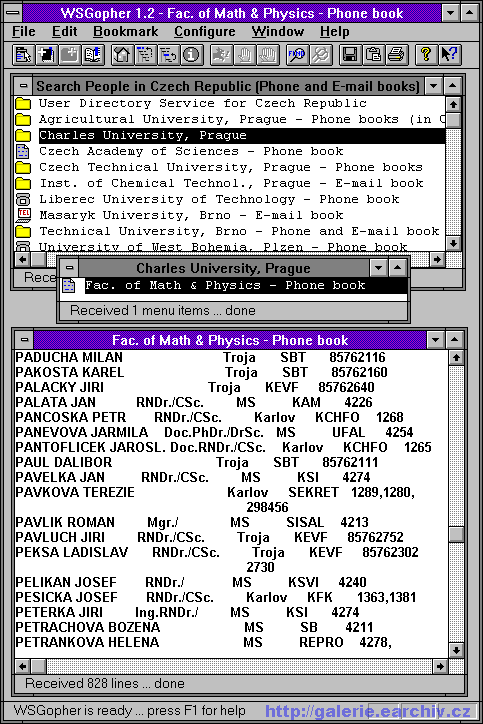Click document icon beside Czech Academy of Sciences
483x724 pixels.
coord(23,151)
